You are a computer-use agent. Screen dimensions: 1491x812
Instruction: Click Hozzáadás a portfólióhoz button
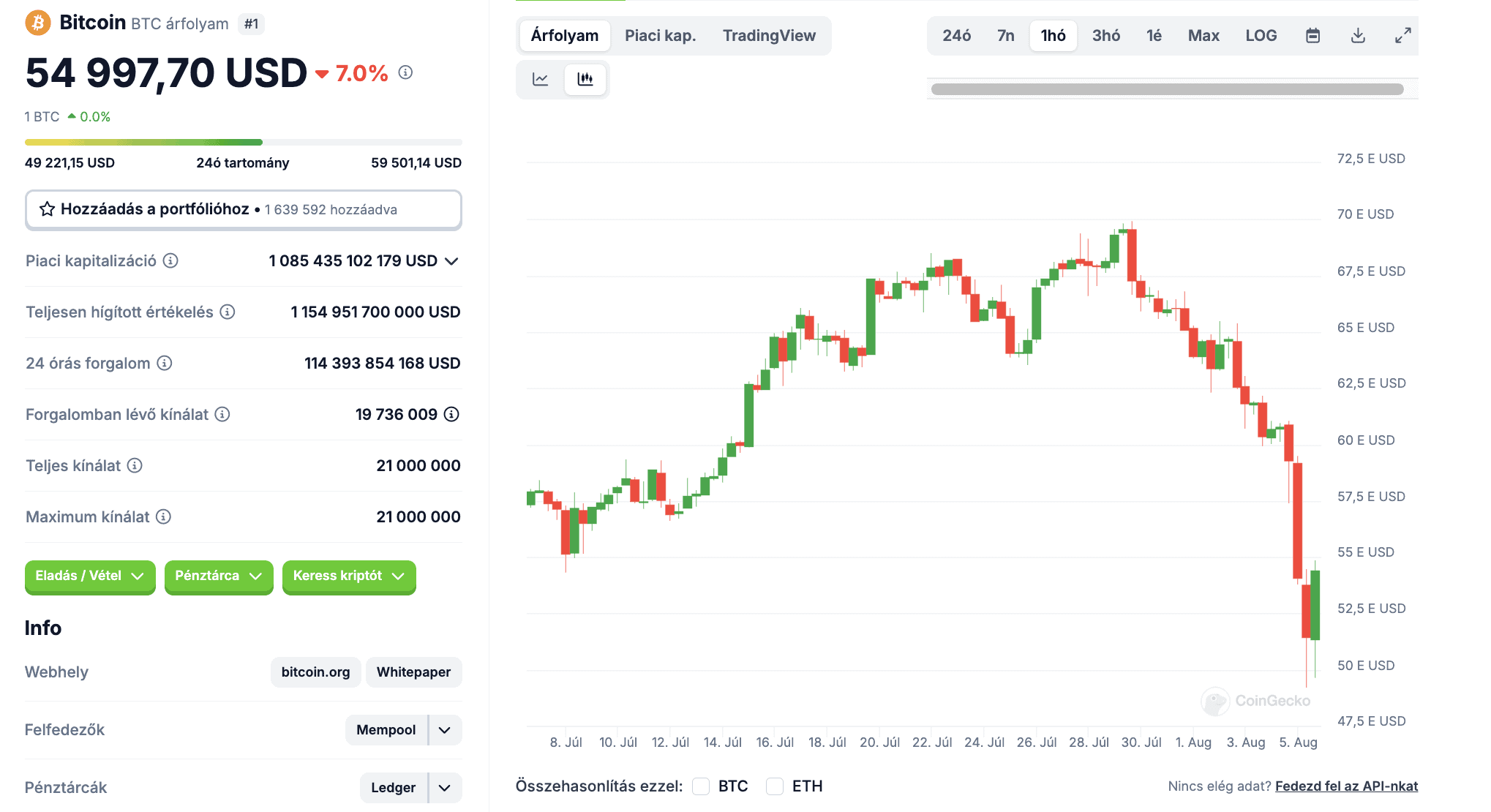(244, 209)
